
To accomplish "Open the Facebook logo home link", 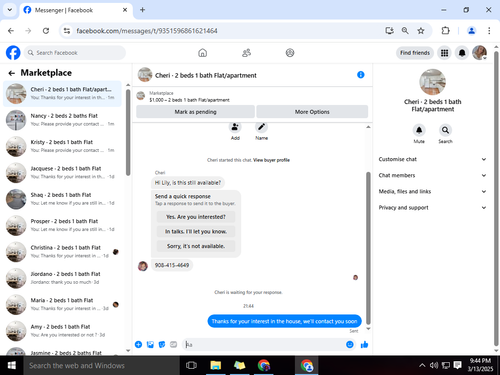I will (13, 53).
